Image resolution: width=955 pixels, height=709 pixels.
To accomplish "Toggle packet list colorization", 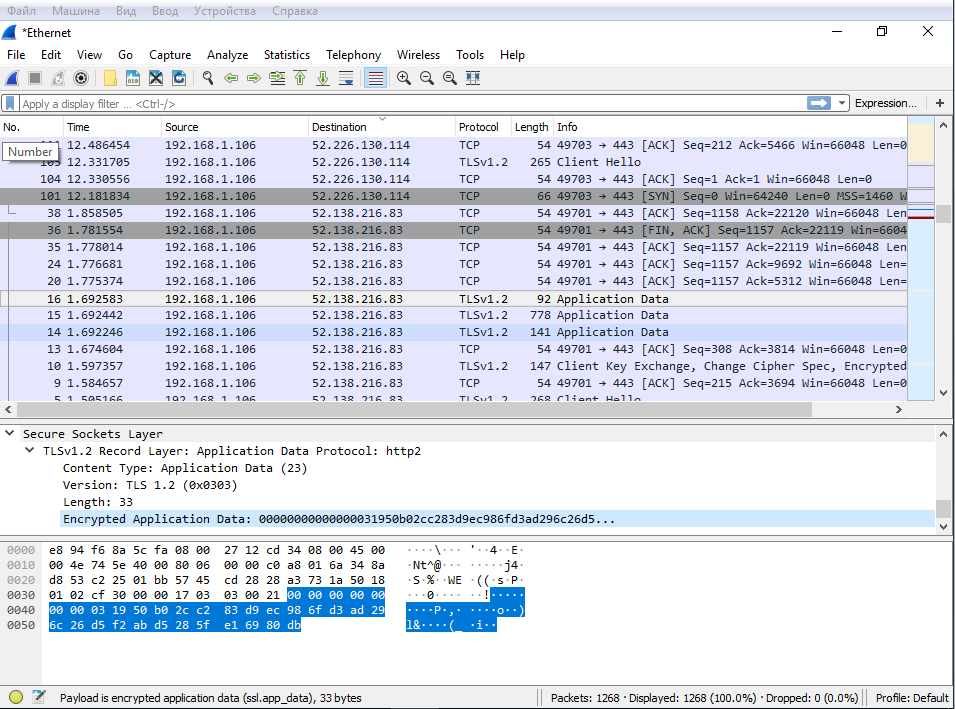I will click(376, 78).
